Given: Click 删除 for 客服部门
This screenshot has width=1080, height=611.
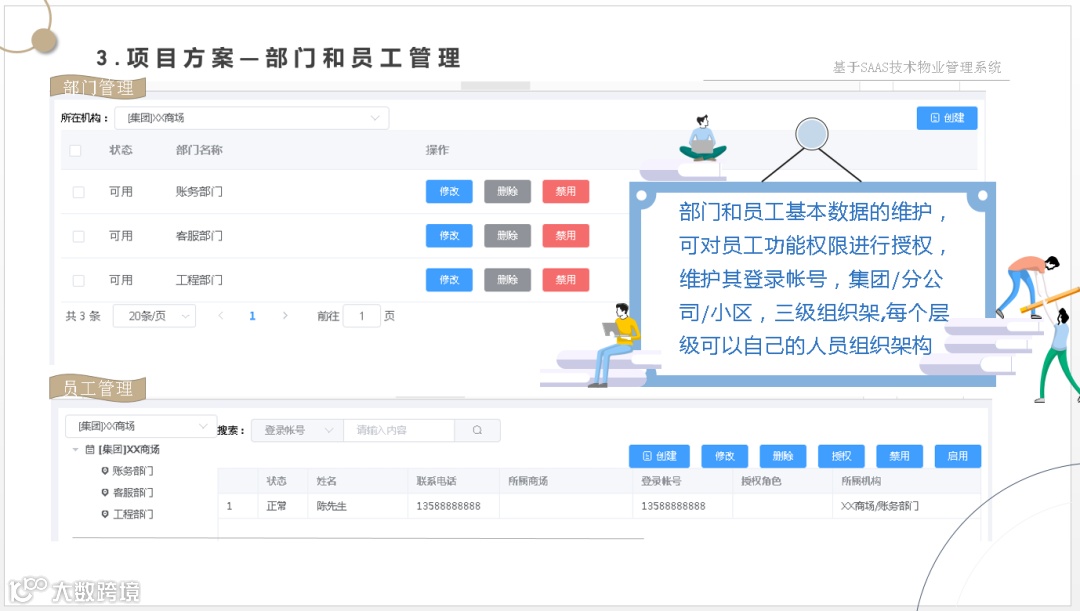Looking at the screenshot, I should [508, 236].
